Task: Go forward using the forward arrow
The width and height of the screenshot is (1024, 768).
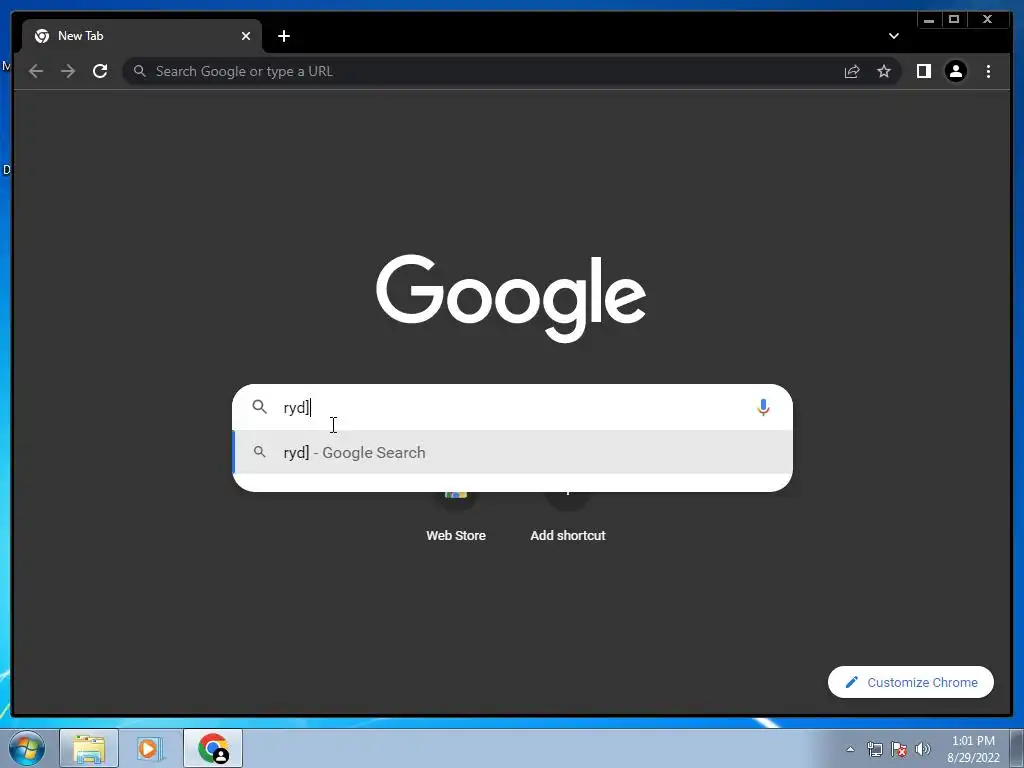Action: click(x=68, y=71)
